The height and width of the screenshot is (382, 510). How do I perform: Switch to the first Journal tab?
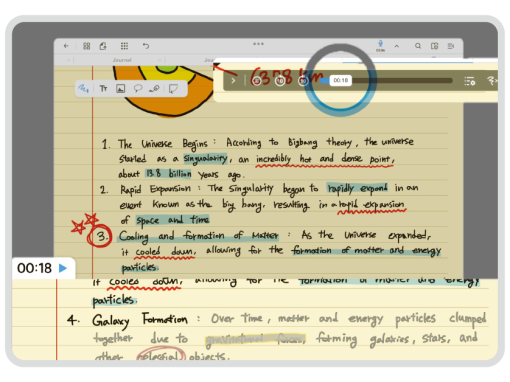coord(122,60)
